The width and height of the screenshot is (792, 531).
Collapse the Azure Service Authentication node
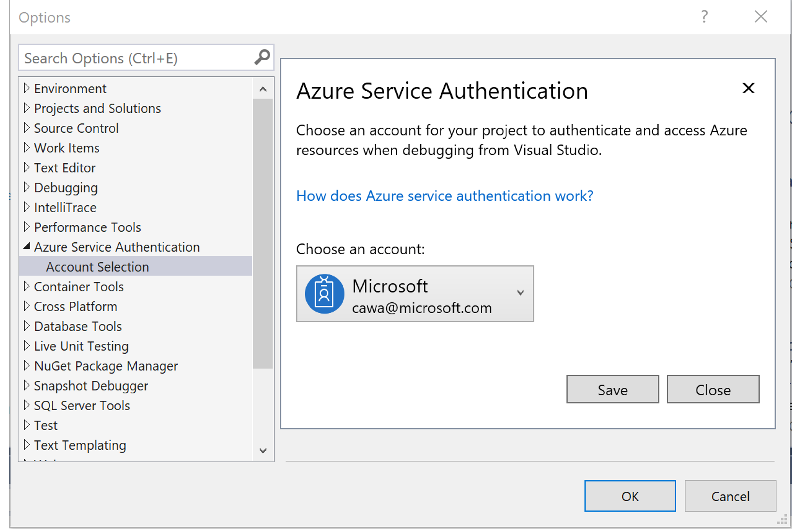pos(27,247)
